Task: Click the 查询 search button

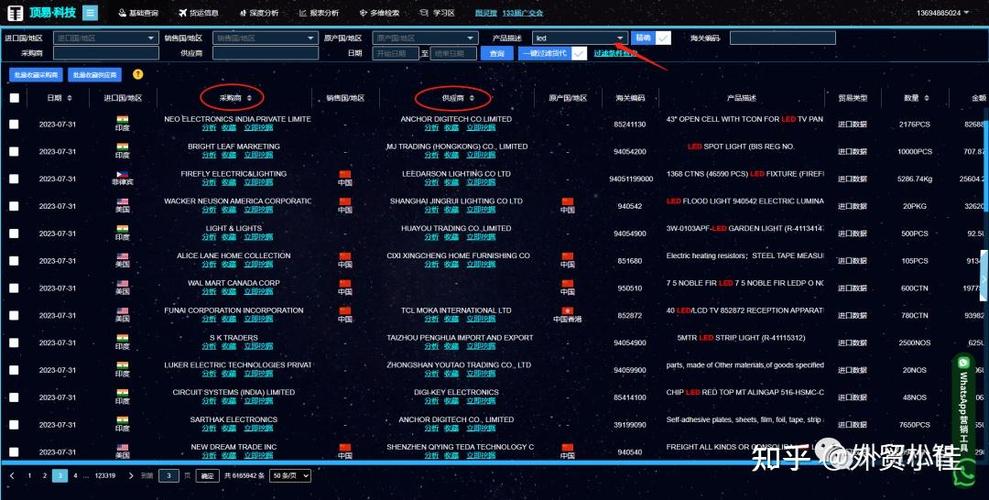Action: (x=497, y=54)
